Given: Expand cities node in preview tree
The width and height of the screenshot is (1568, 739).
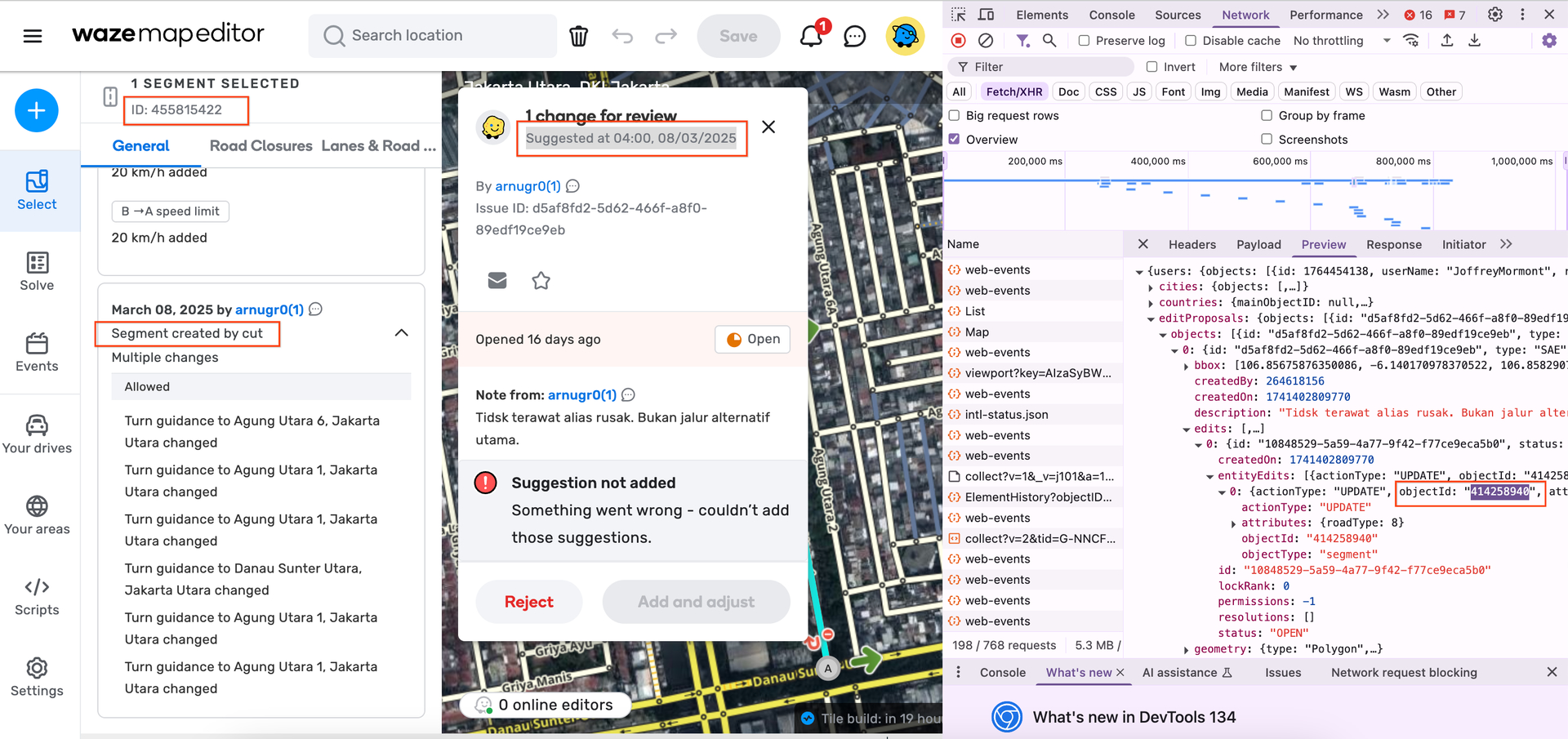Looking at the screenshot, I should tap(1151, 287).
